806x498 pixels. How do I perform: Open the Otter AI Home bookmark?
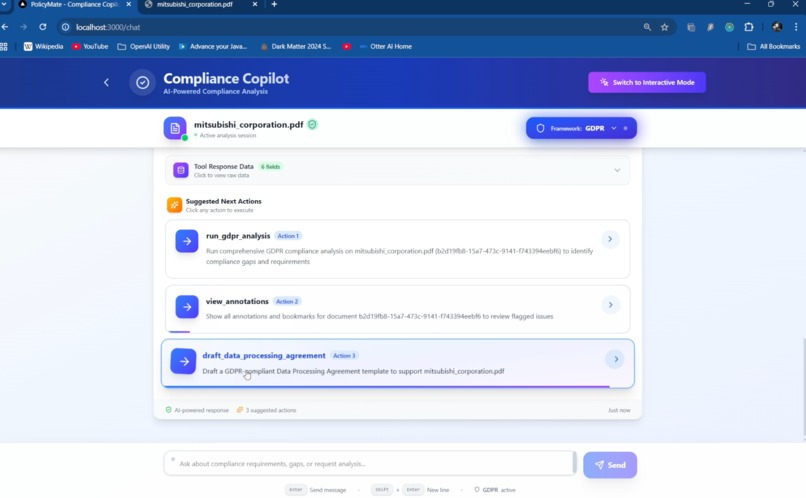(x=386, y=46)
